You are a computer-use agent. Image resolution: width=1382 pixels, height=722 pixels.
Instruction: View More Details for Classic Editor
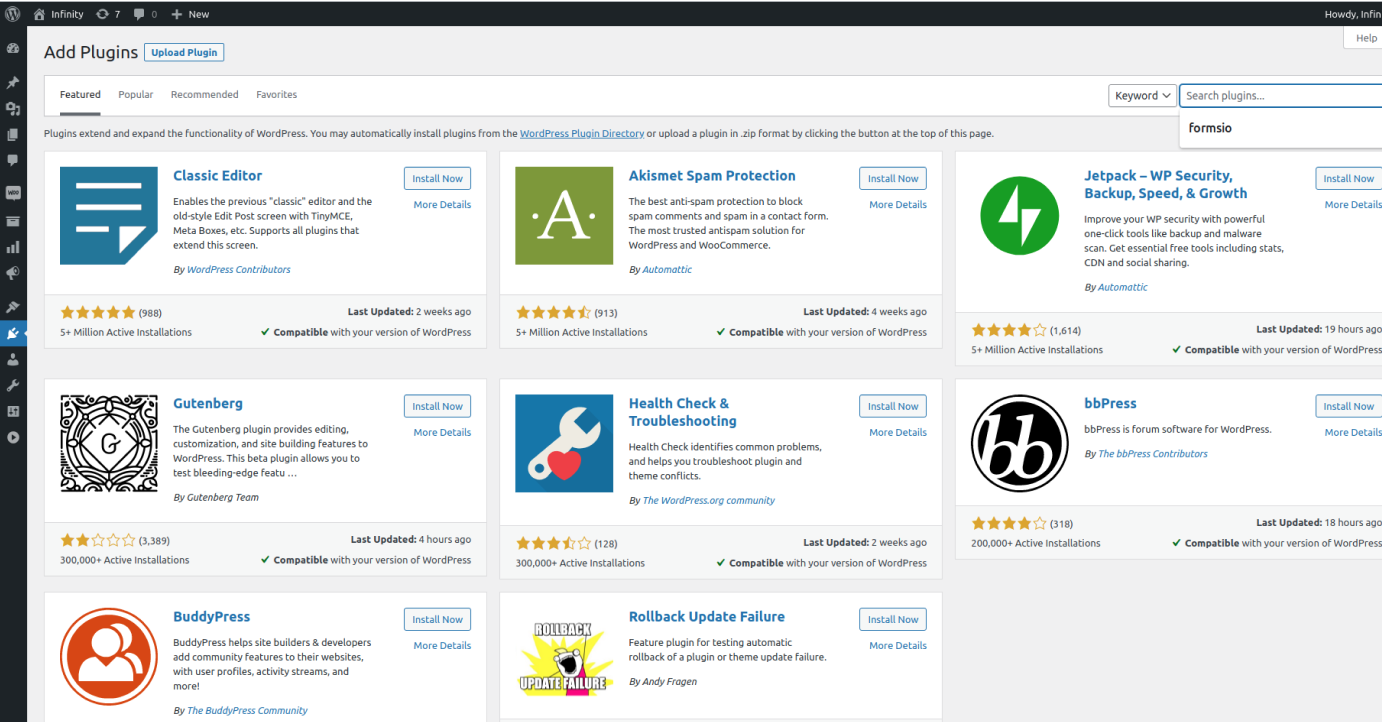pos(442,205)
